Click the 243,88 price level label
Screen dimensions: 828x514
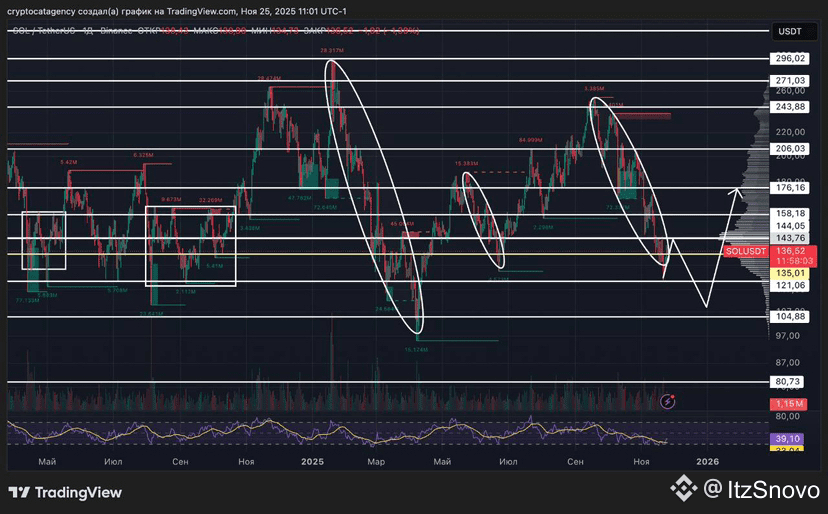pyautogui.click(x=790, y=107)
